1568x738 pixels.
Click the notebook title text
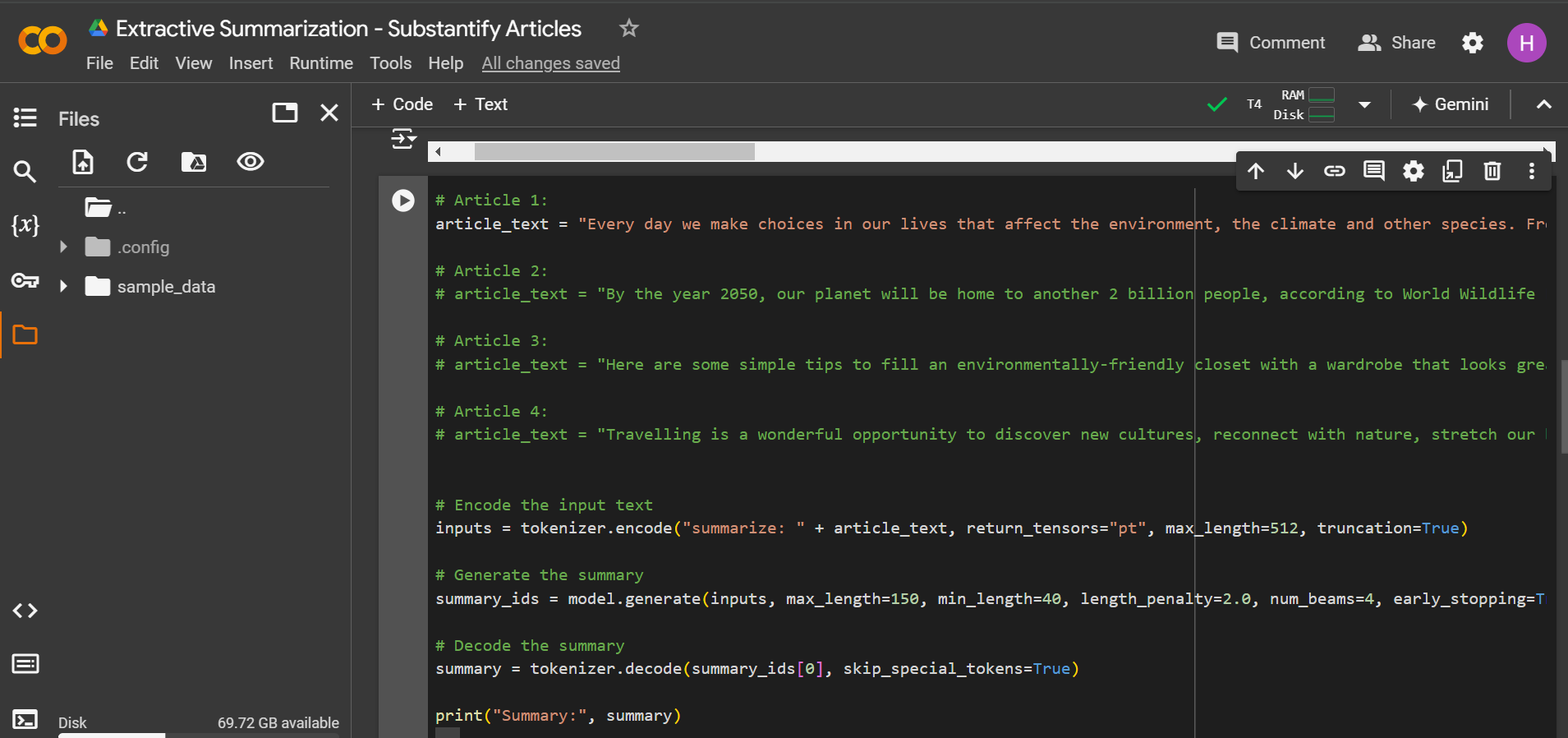tap(348, 29)
